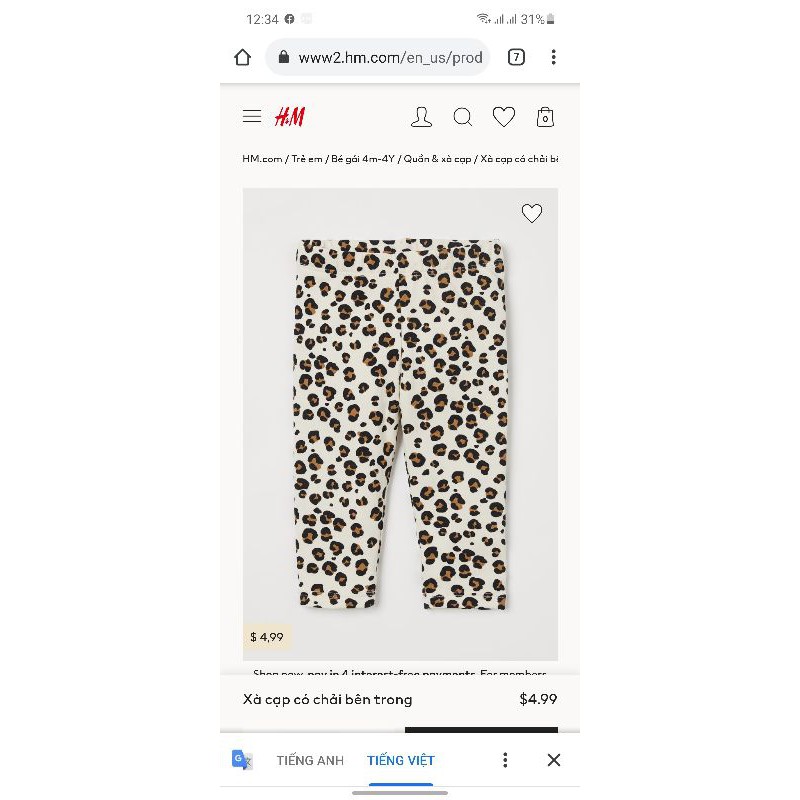Click the Bé gái 4m-4Y breadcrumb
This screenshot has width=800, height=800.
(363, 159)
